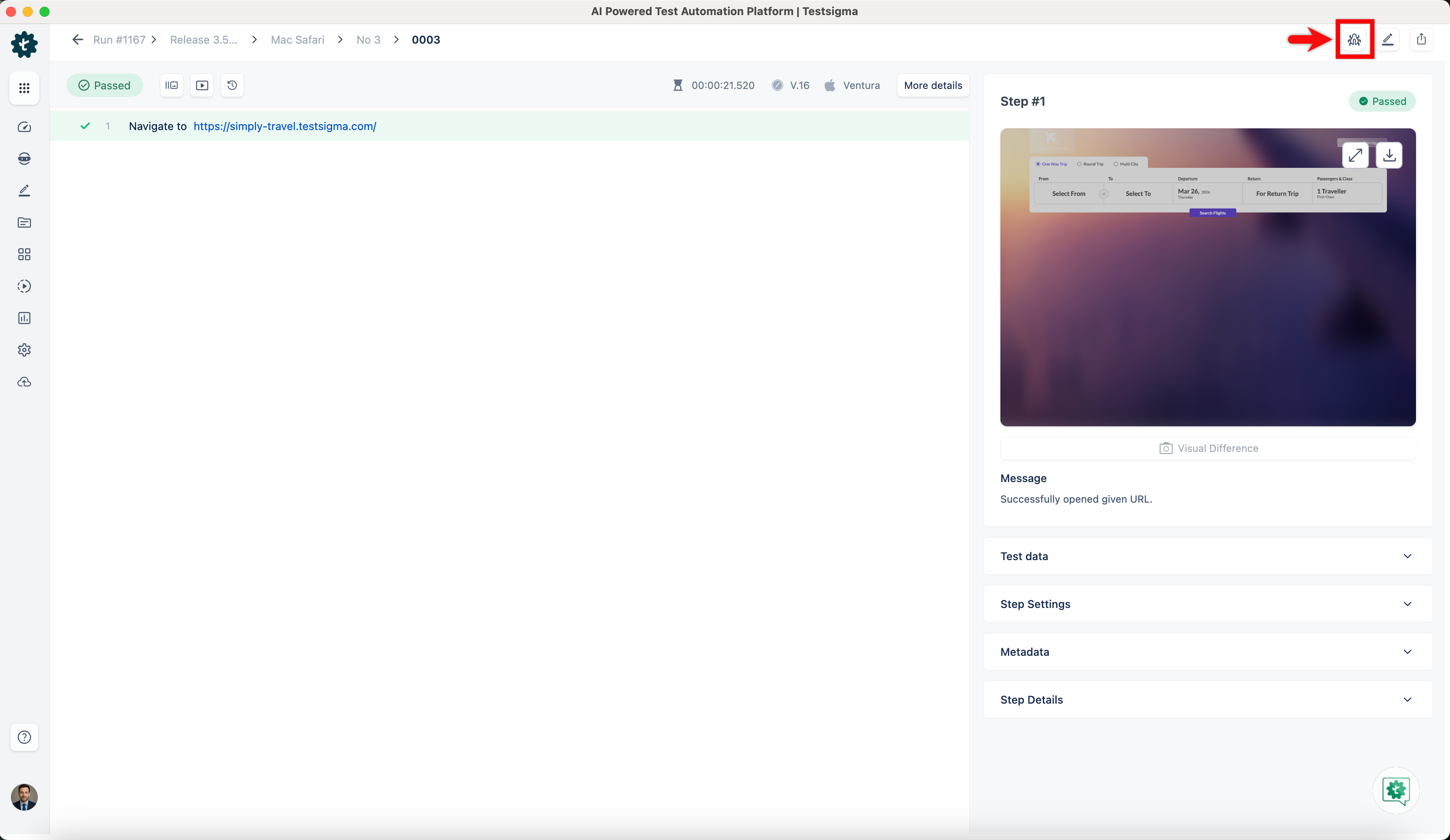Expand the Step Settings section

(x=1207, y=604)
